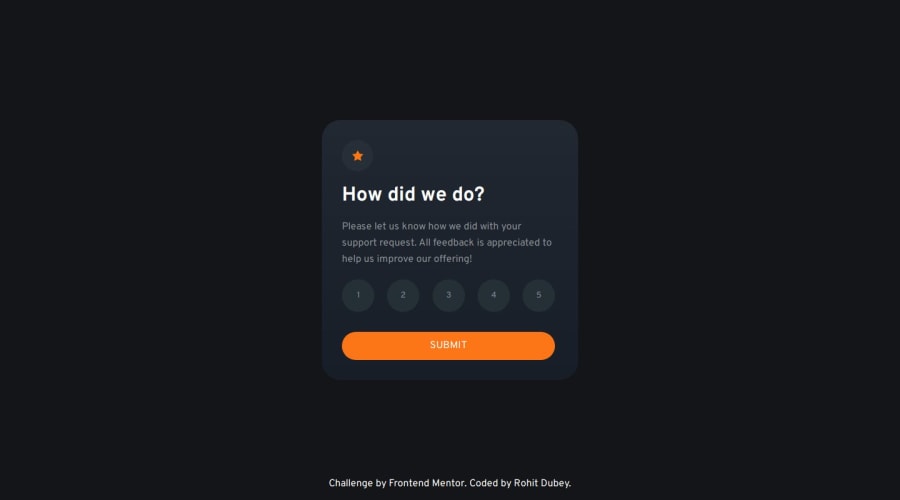The width and height of the screenshot is (900, 500).
Task: Click the 'Please let us know' text line
Action: (432, 226)
